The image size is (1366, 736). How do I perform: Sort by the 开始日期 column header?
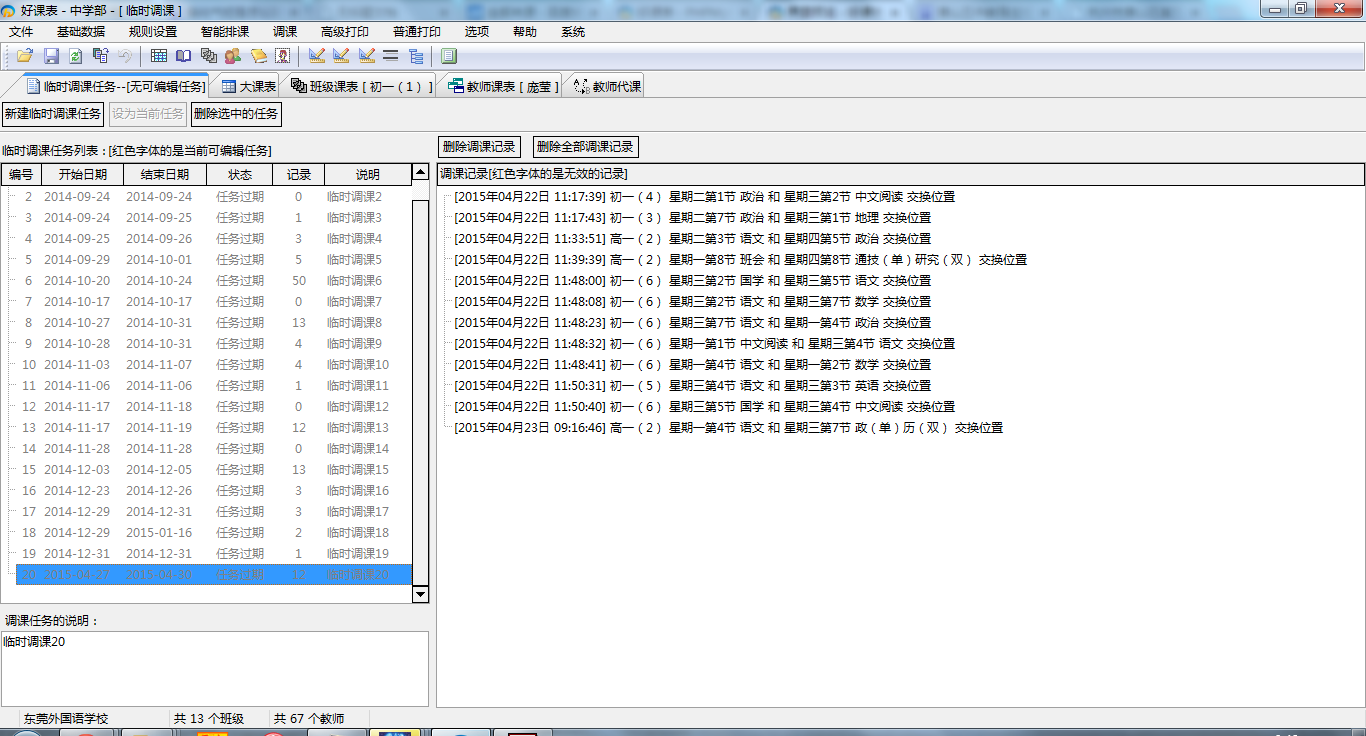click(82, 175)
